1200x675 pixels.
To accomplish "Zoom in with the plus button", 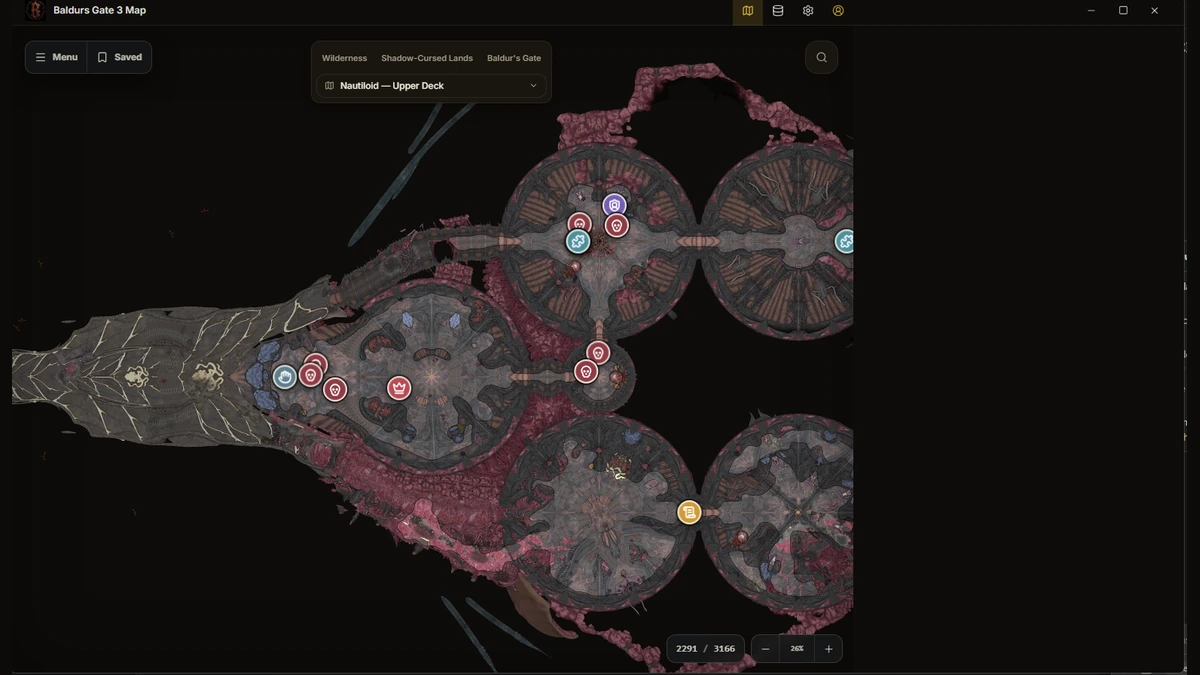I will [828, 649].
